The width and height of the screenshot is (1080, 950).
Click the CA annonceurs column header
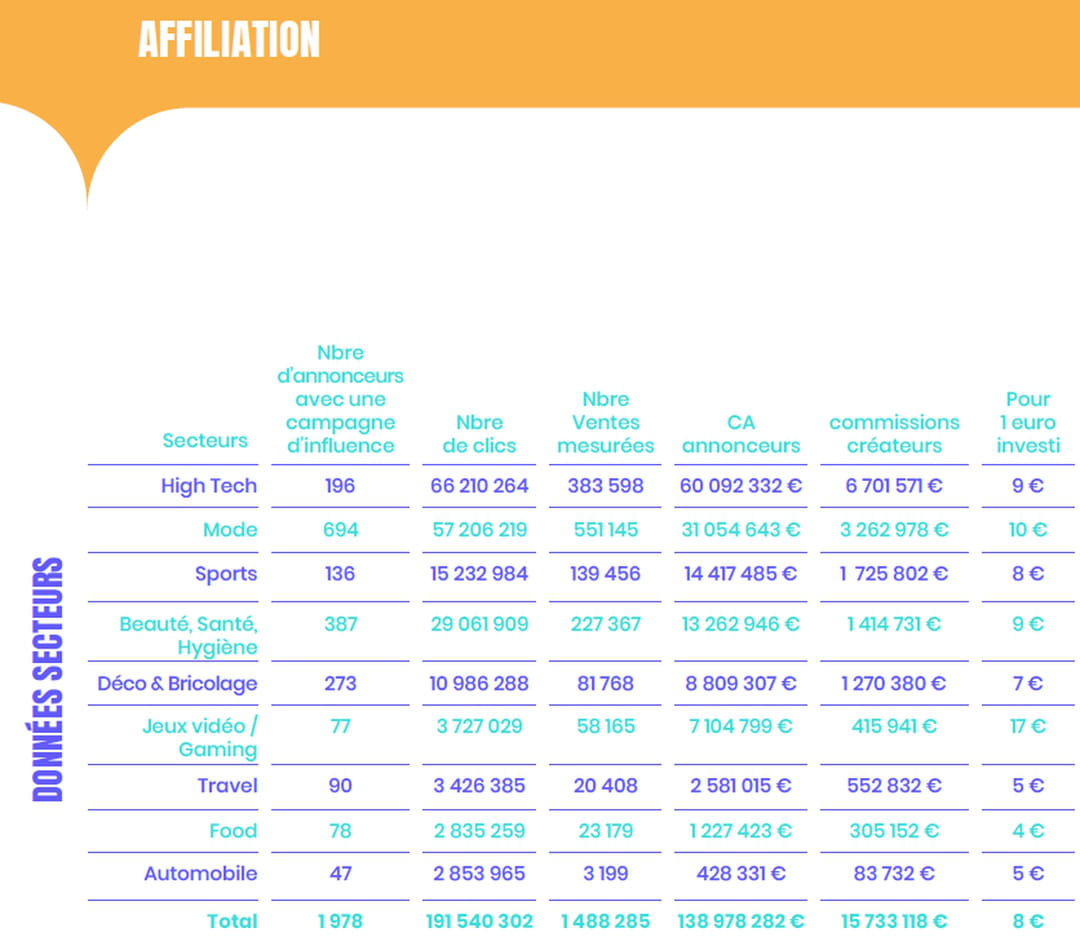click(741, 434)
